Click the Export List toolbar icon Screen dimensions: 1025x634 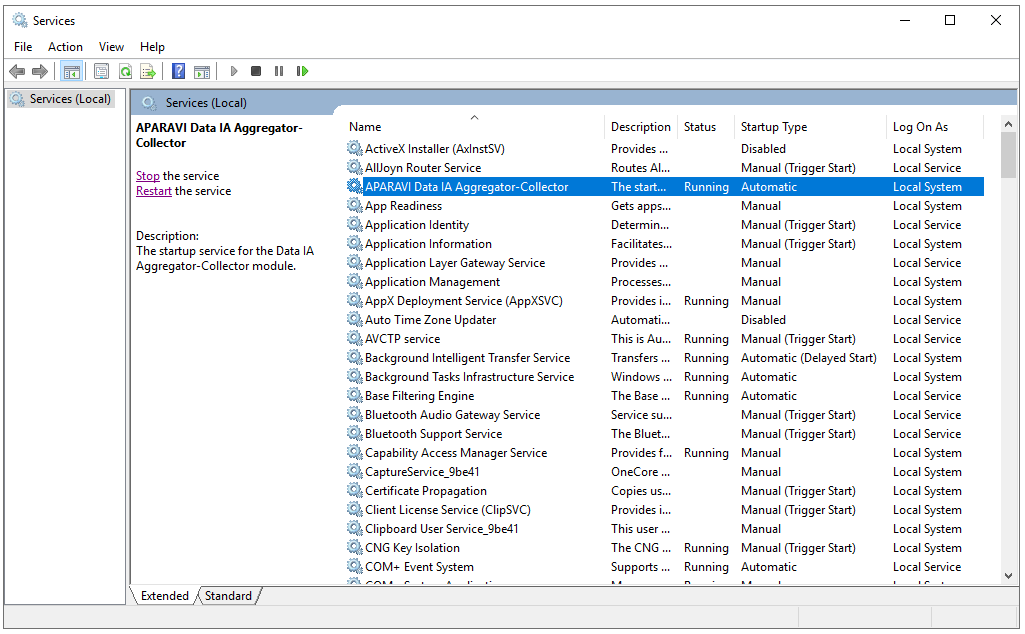[148, 71]
